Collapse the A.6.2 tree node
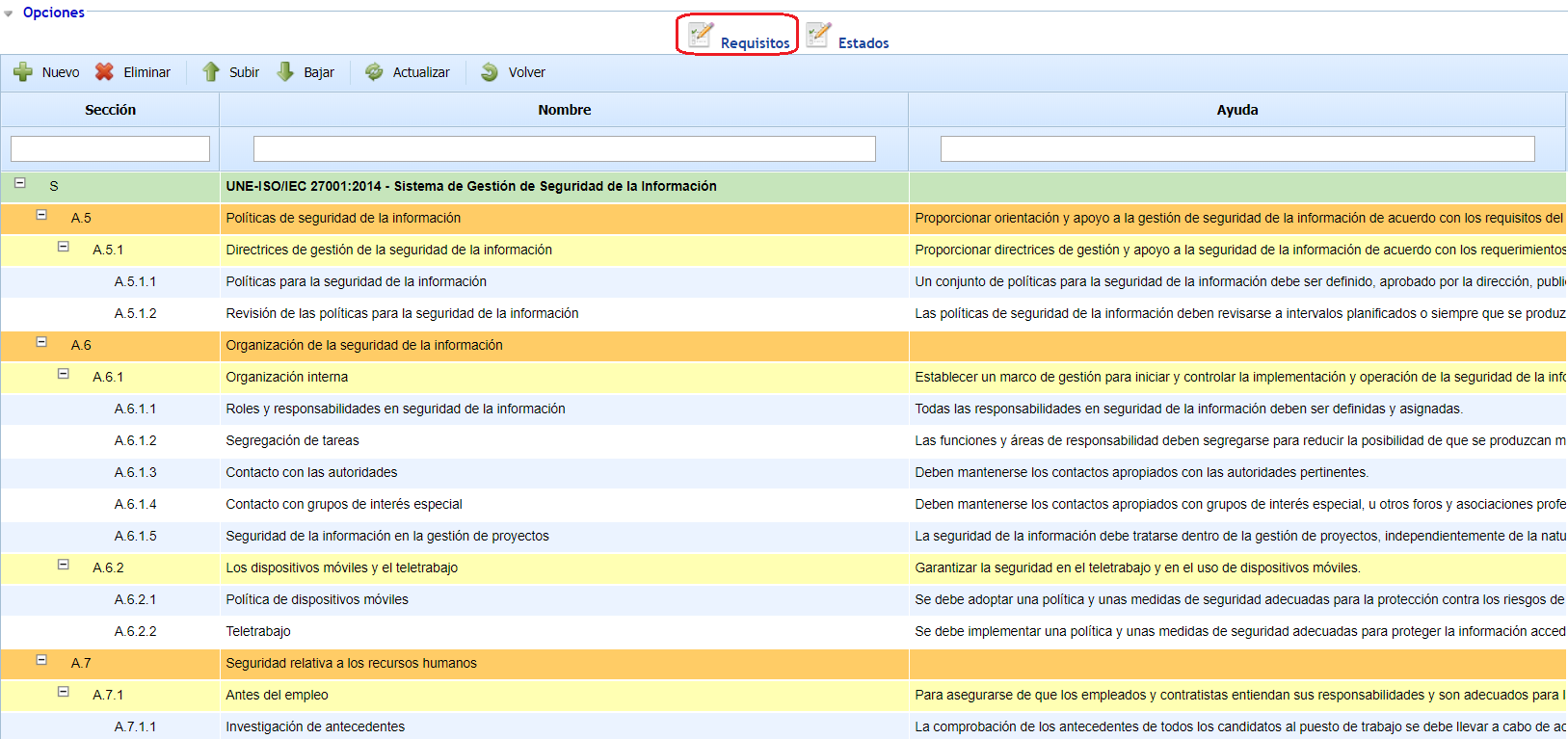Image resolution: width=1568 pixels, height=739 pixels. point(64,565)
